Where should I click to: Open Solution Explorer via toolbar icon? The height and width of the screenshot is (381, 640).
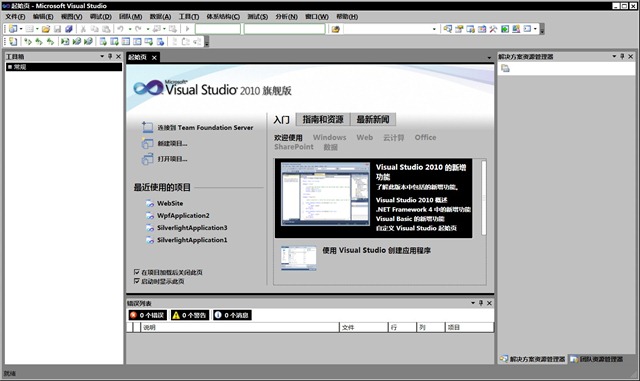448,29
